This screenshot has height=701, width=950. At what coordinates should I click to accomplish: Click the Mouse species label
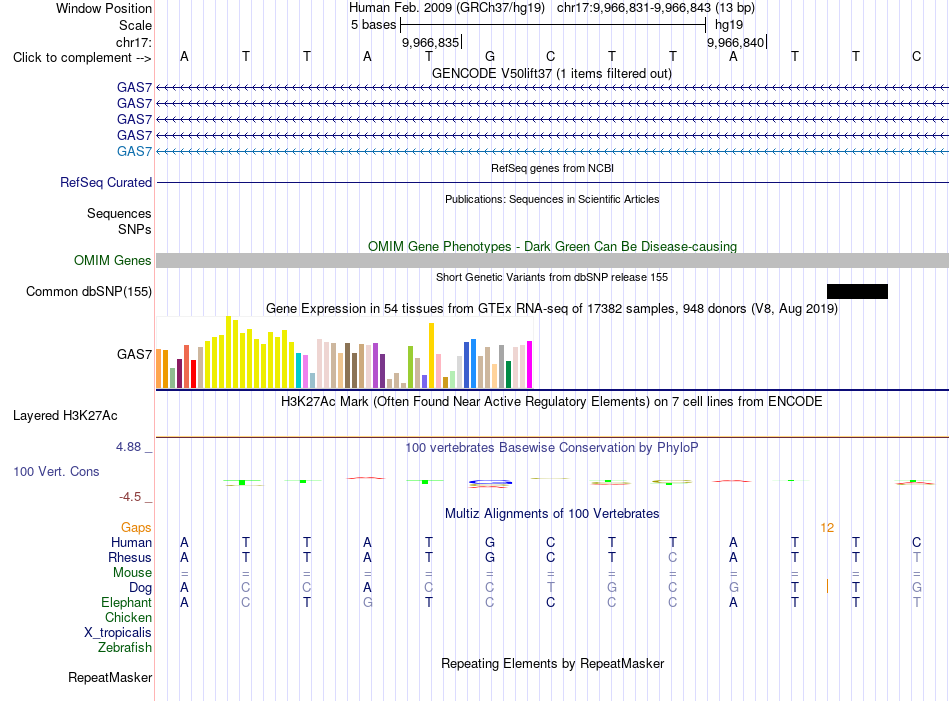tap(132, 573)
